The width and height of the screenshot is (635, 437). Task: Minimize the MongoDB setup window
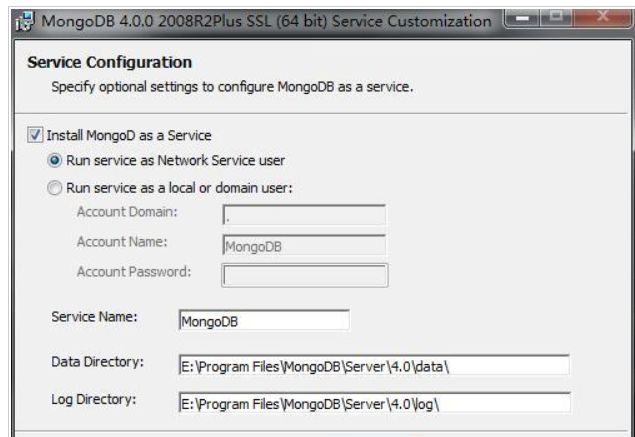523,18
